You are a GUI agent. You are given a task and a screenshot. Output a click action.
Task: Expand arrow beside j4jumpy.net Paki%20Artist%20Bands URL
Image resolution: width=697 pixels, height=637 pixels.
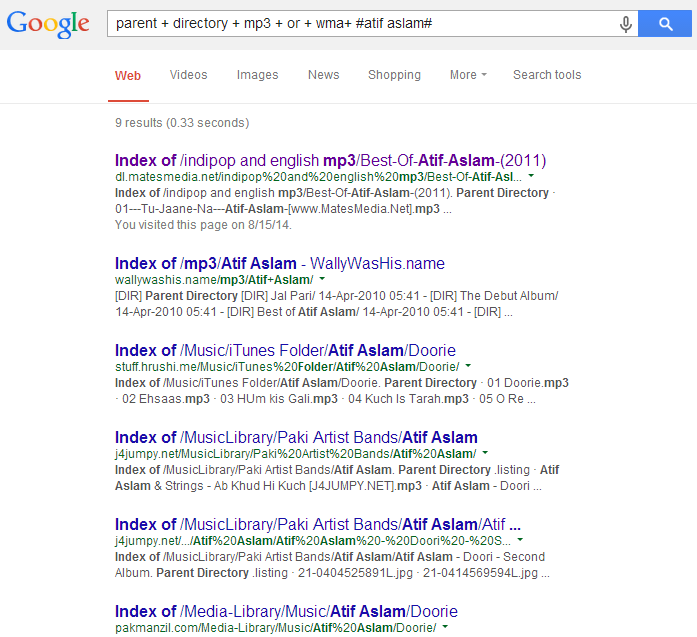click(485, 453)
